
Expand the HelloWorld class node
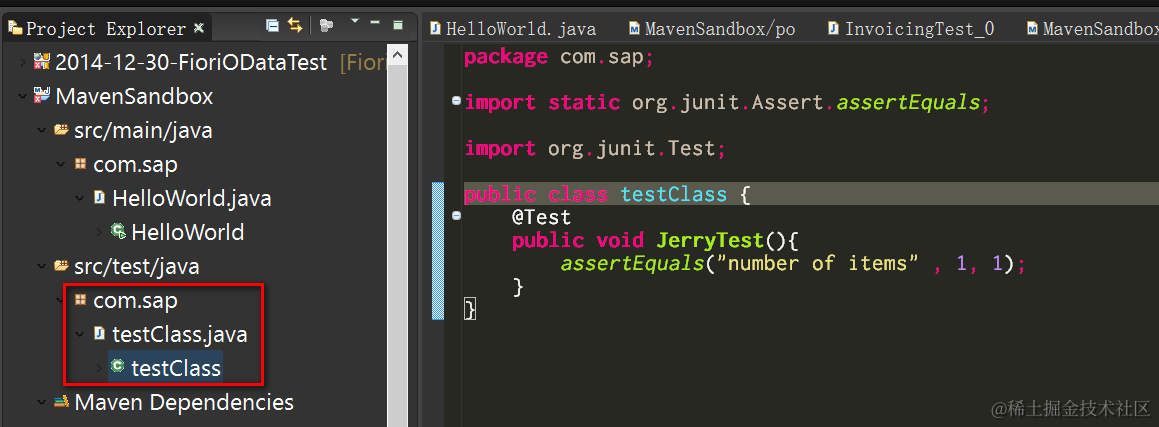coord(99,233)
